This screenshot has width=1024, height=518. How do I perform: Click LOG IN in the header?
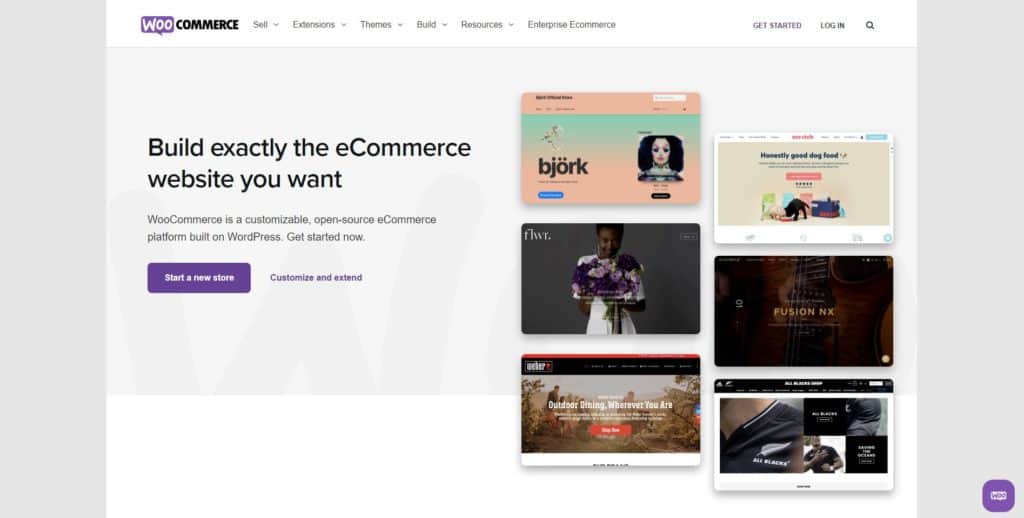(x=832, y=25)
